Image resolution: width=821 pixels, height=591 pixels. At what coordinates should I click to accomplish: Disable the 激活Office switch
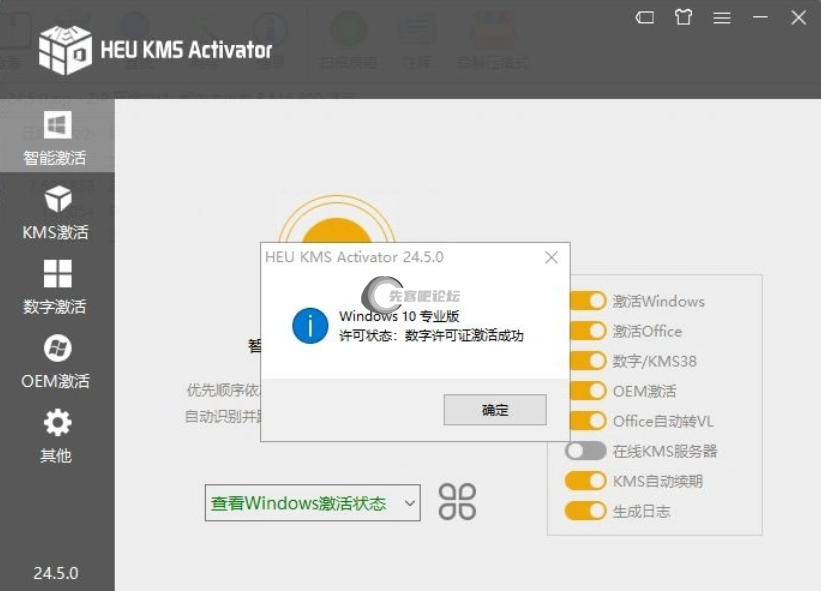(x=586, y=331)
